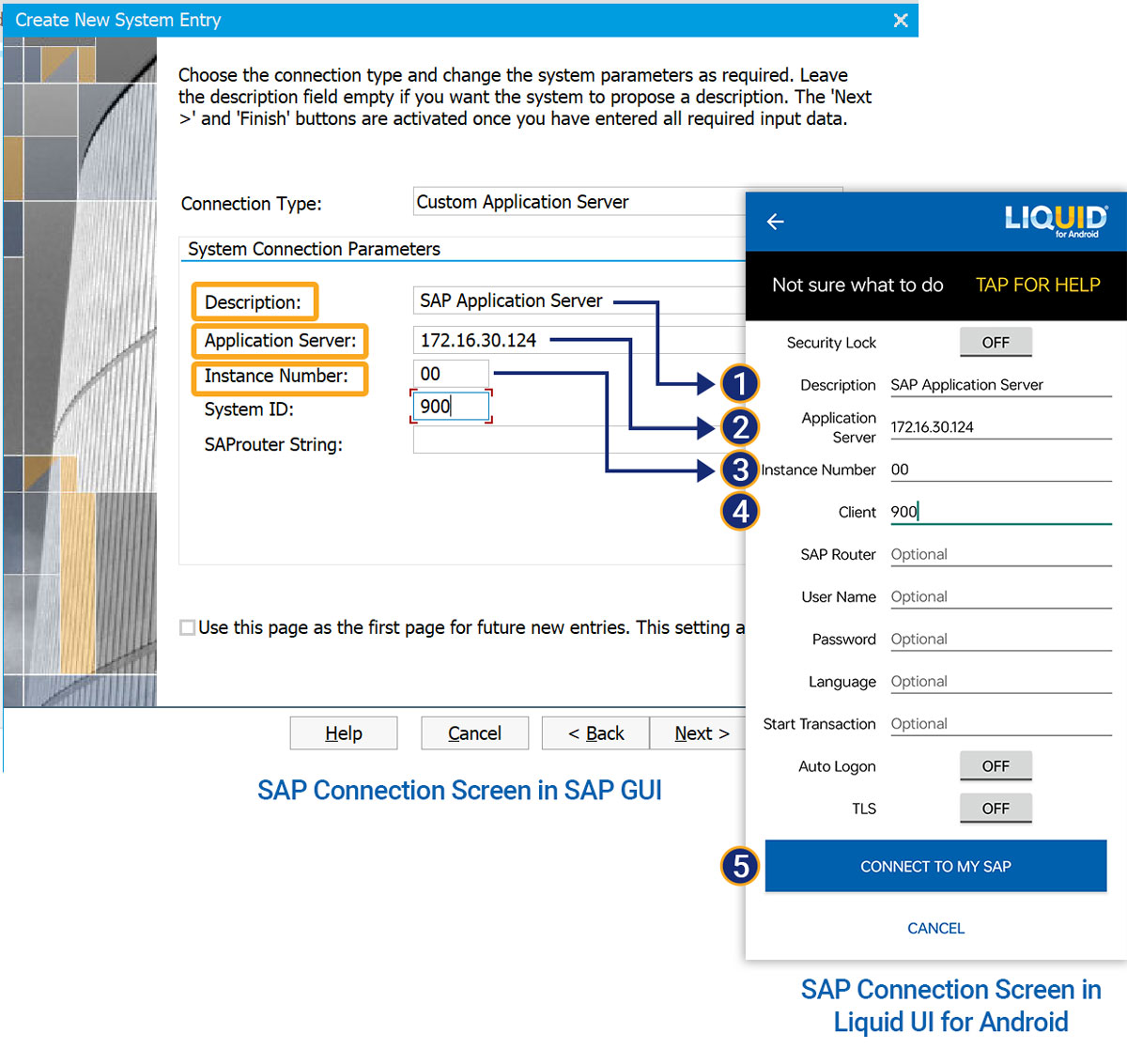Click the numbered circle 4 marker
Image resolution: width=1127 pixels, height=1064 pixels.
click(x=740, y=512)
